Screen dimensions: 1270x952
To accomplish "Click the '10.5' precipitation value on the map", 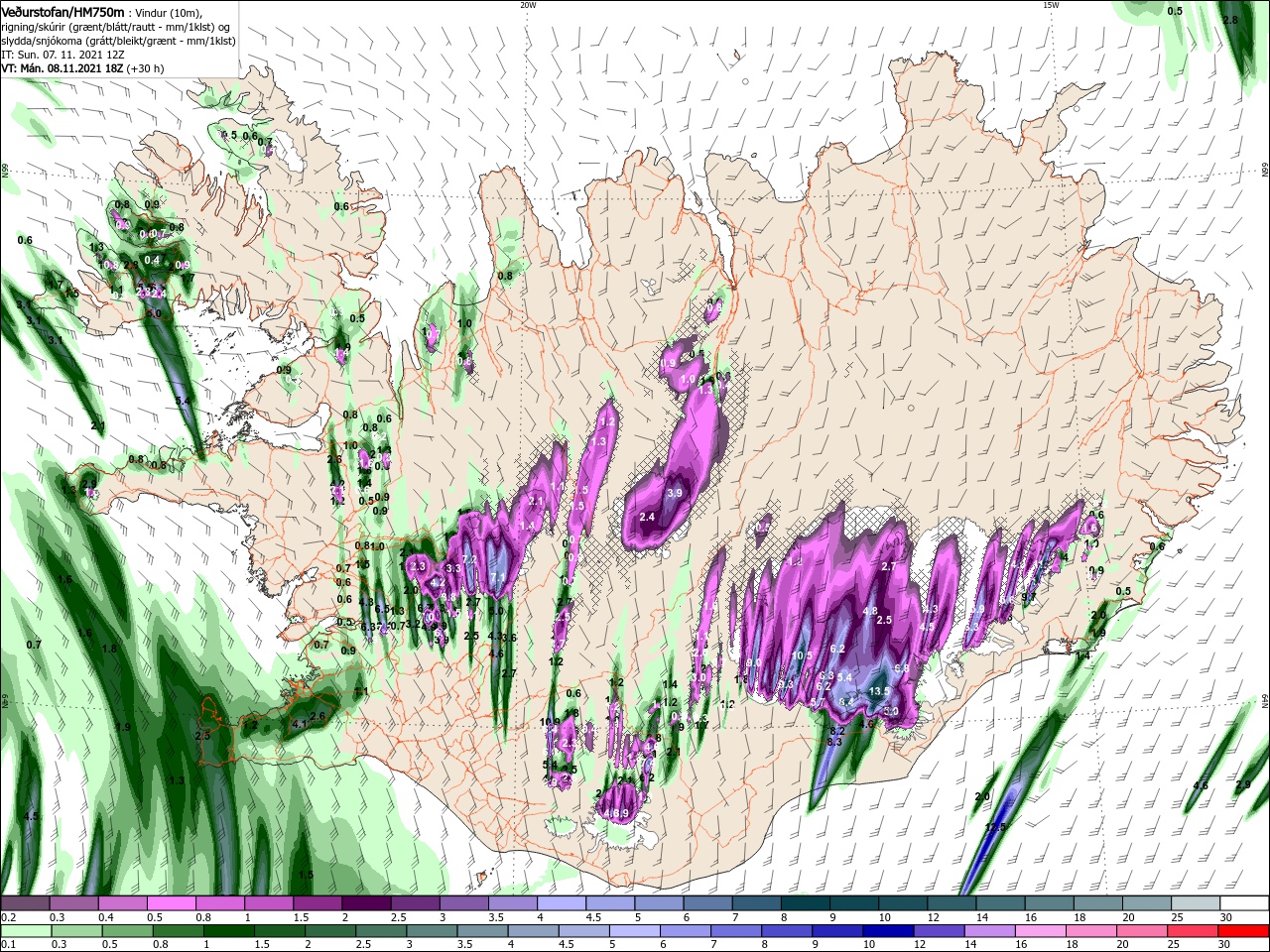I will click(804, 655).
